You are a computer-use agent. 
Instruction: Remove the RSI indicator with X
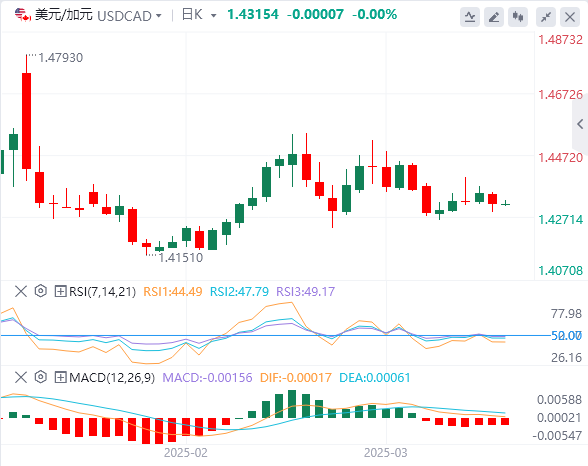pyautogui.click(x=21, y=291)
